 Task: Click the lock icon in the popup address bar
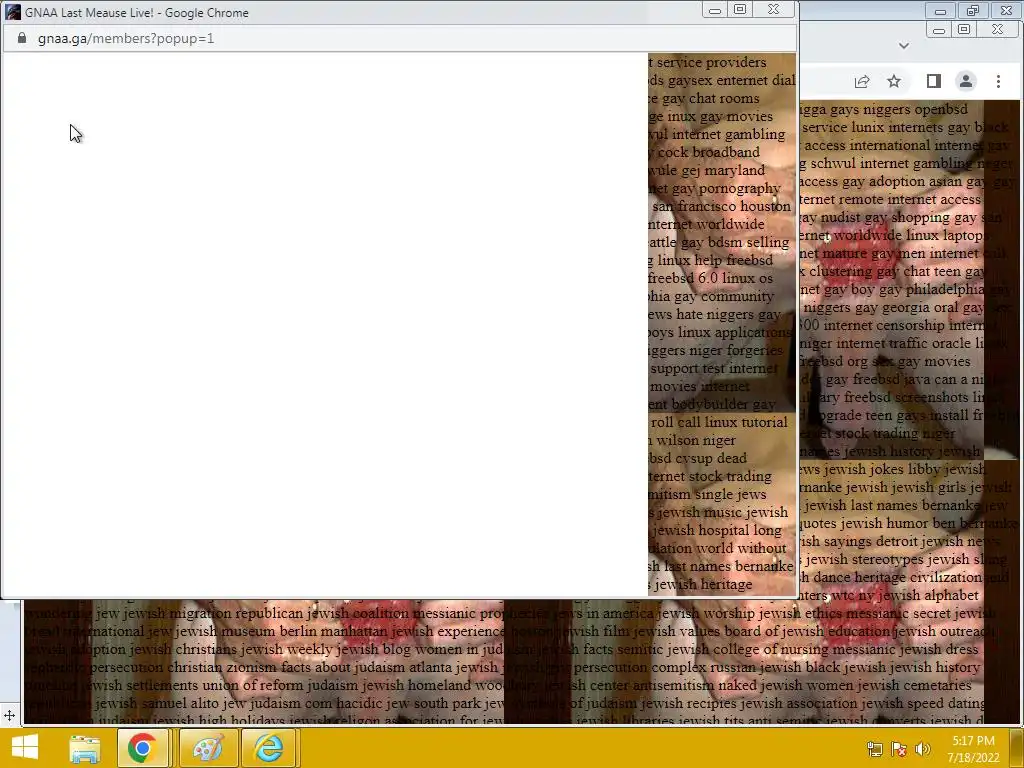(x=22, y=39)
